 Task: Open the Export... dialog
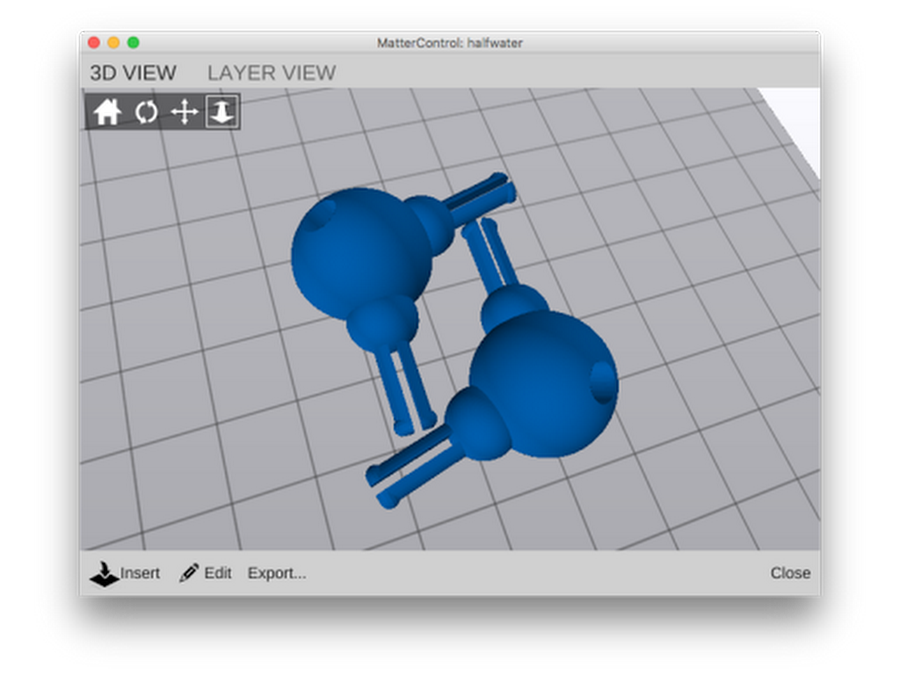[277, 573]
